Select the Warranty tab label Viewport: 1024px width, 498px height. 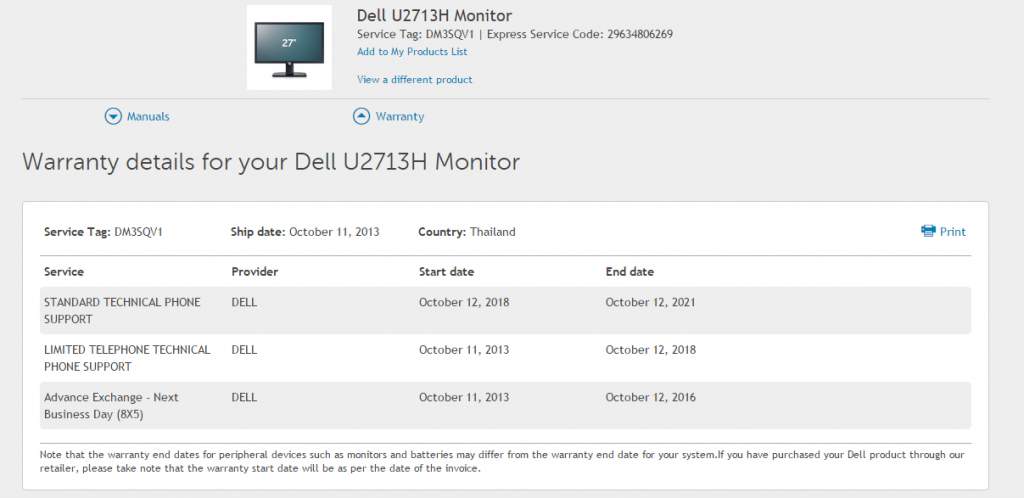click(x=400, y=117)
